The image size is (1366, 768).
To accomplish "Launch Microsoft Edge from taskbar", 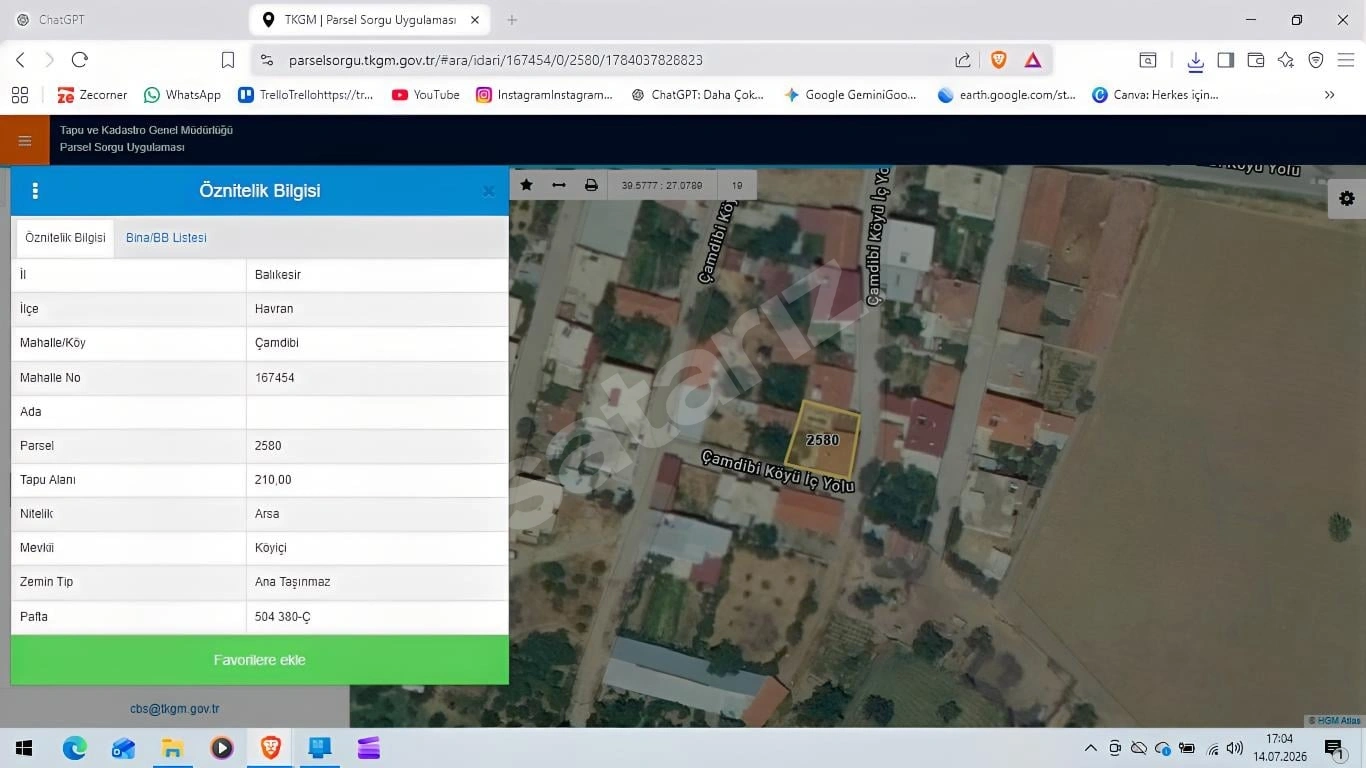I will 75,748.
